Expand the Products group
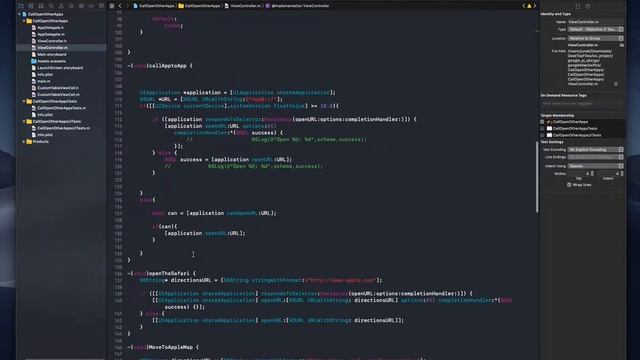Screen dimensions: 640x360 (24, 142)
